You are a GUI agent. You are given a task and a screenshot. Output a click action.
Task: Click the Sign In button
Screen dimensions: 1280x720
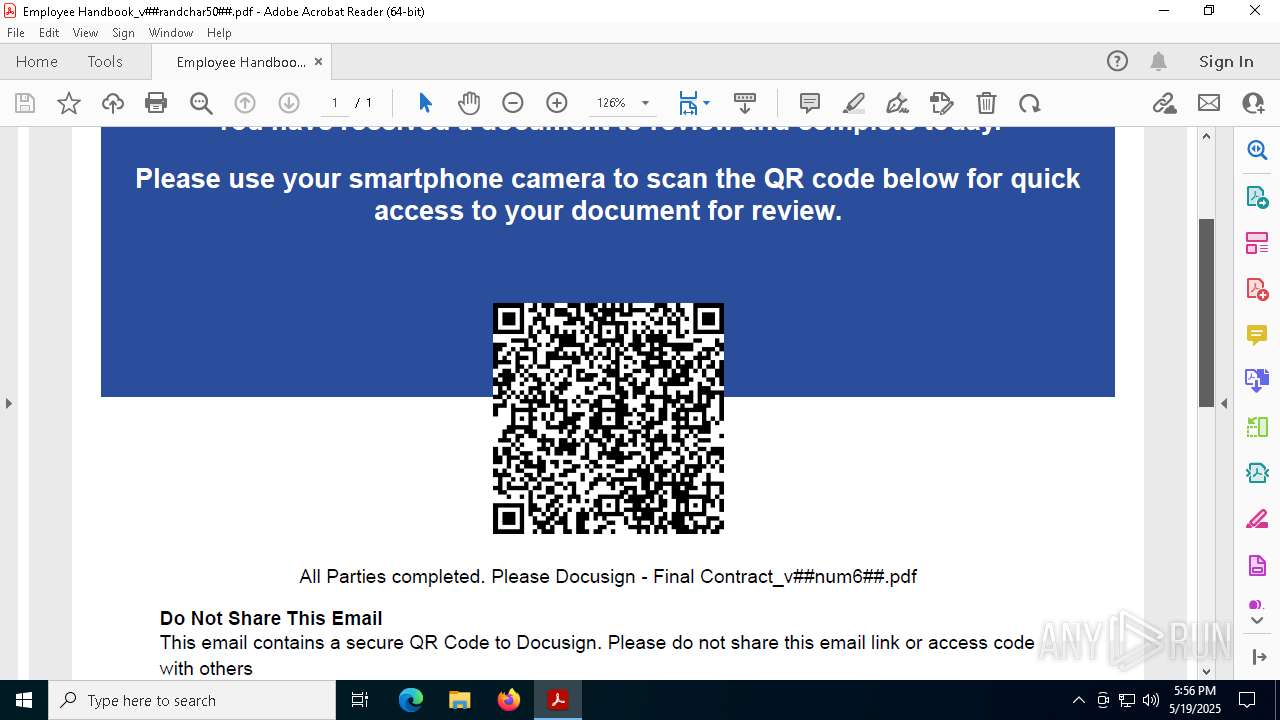click(1226, 61)
